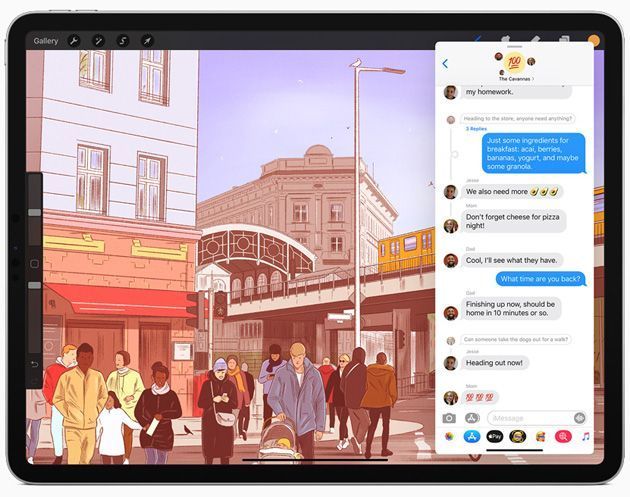Activate the S-shaped Selection tool
Screen dimensions: 630x497
tap(123, 41)
